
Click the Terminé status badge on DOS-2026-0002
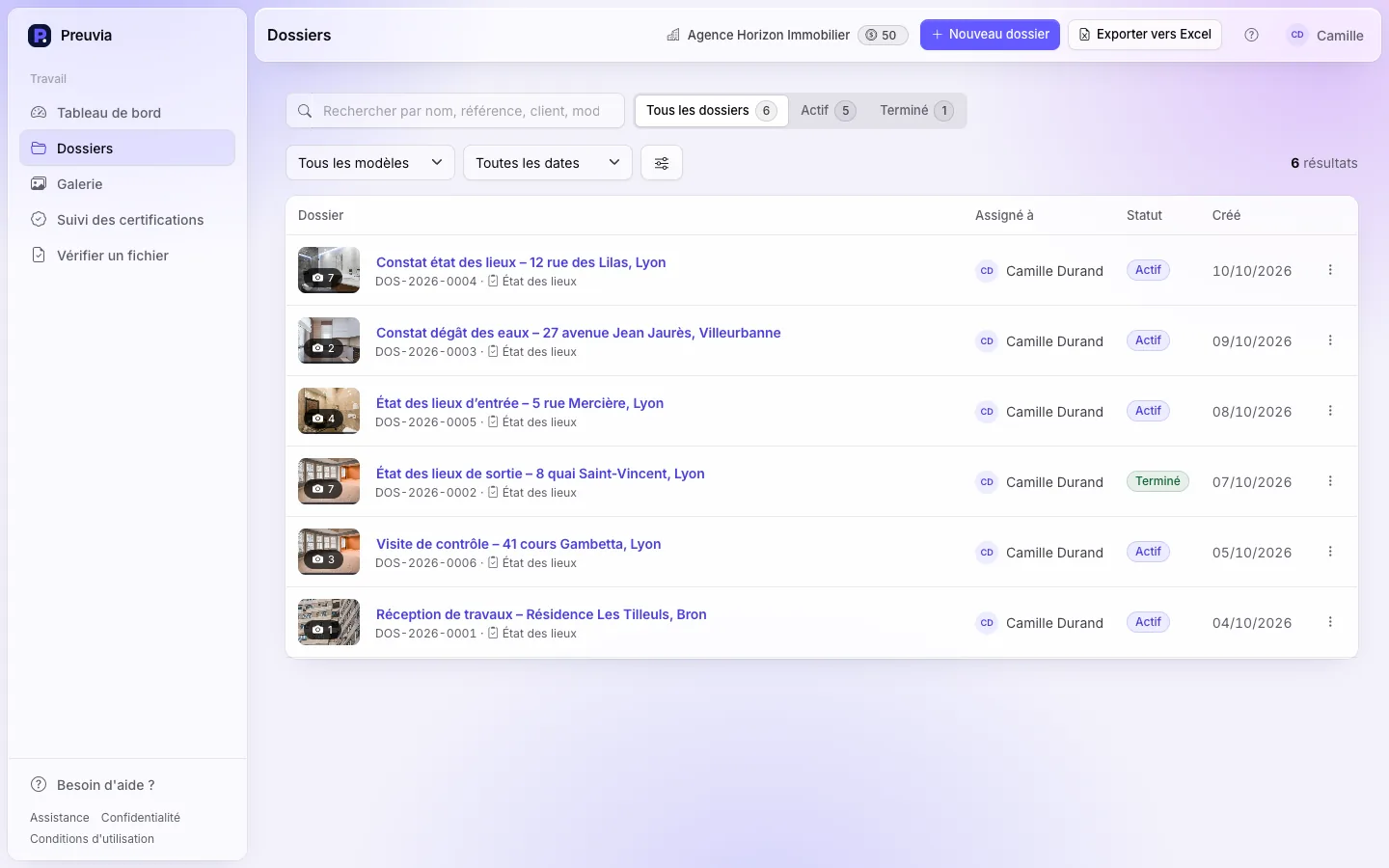pos(1157,481)
